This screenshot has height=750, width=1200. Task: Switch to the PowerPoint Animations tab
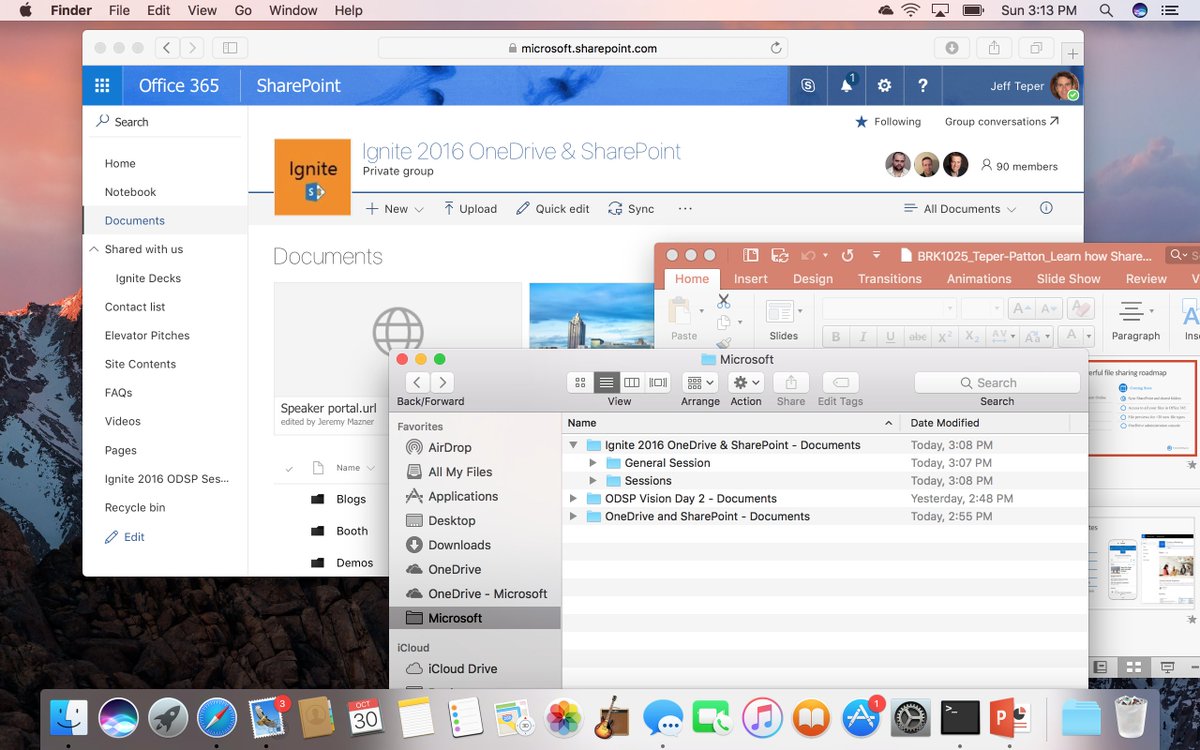(979, 279)
